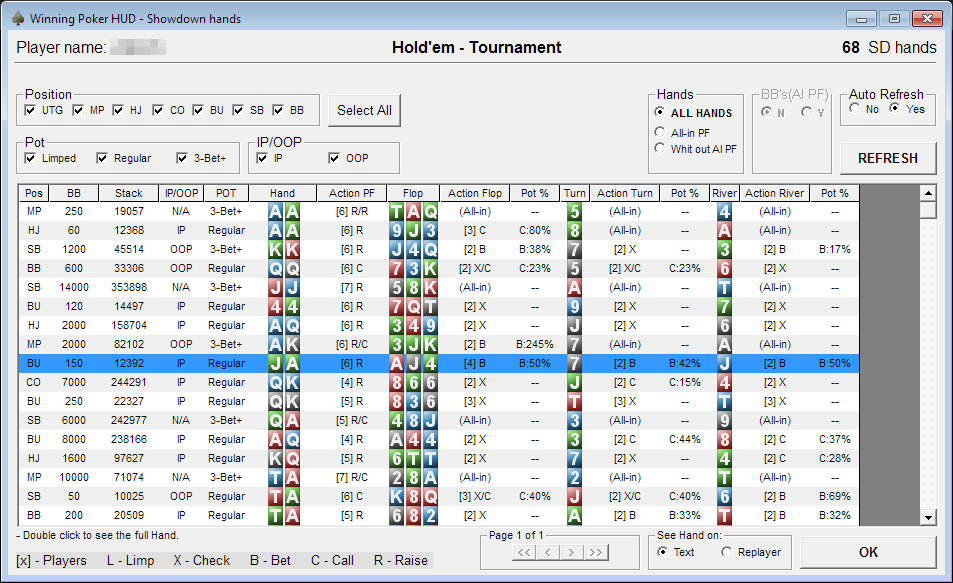Image resolution: width=953 pixels, height=583 pixels.
Task: Toggle the OOP checkbox
Action: coord(334,158)
